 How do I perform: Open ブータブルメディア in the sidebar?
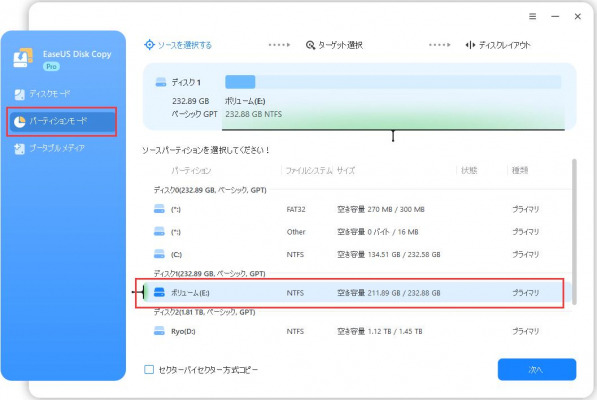pos(49,148)
